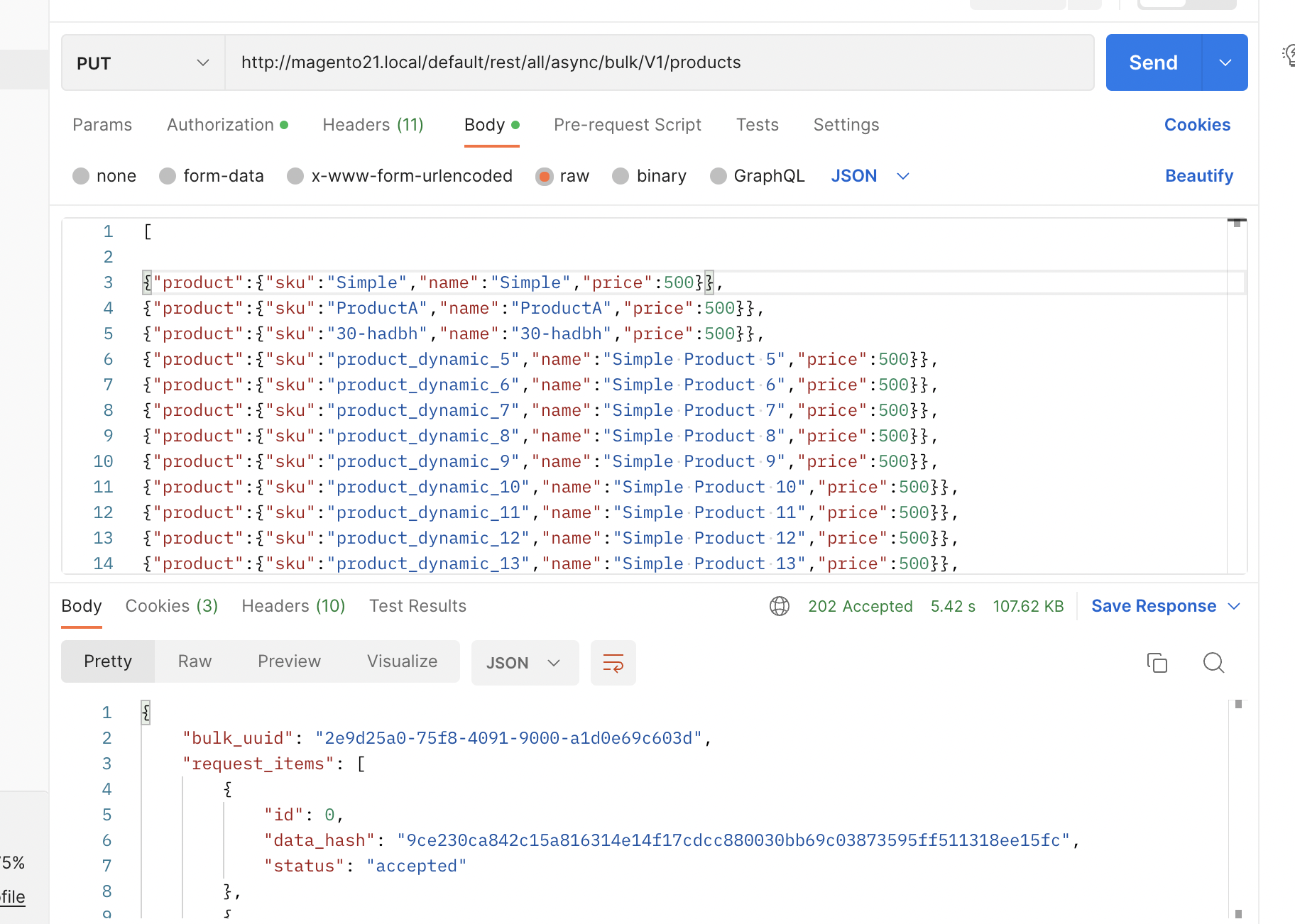Click the Send button
The height and width of the screenshot is (924, 1295).
pos(1152,62)
